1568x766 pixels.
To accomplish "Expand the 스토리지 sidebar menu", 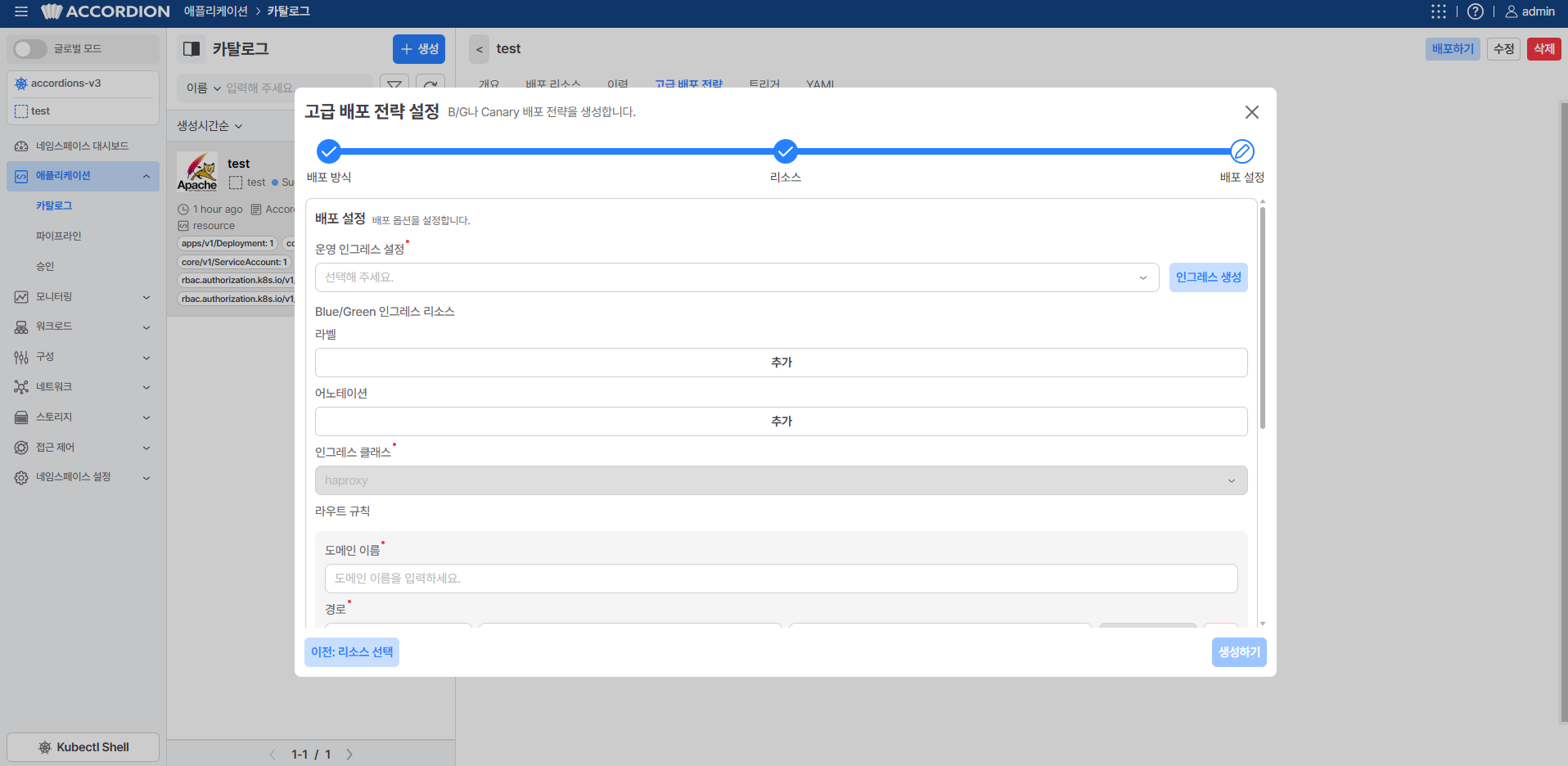I will (83, 417).
